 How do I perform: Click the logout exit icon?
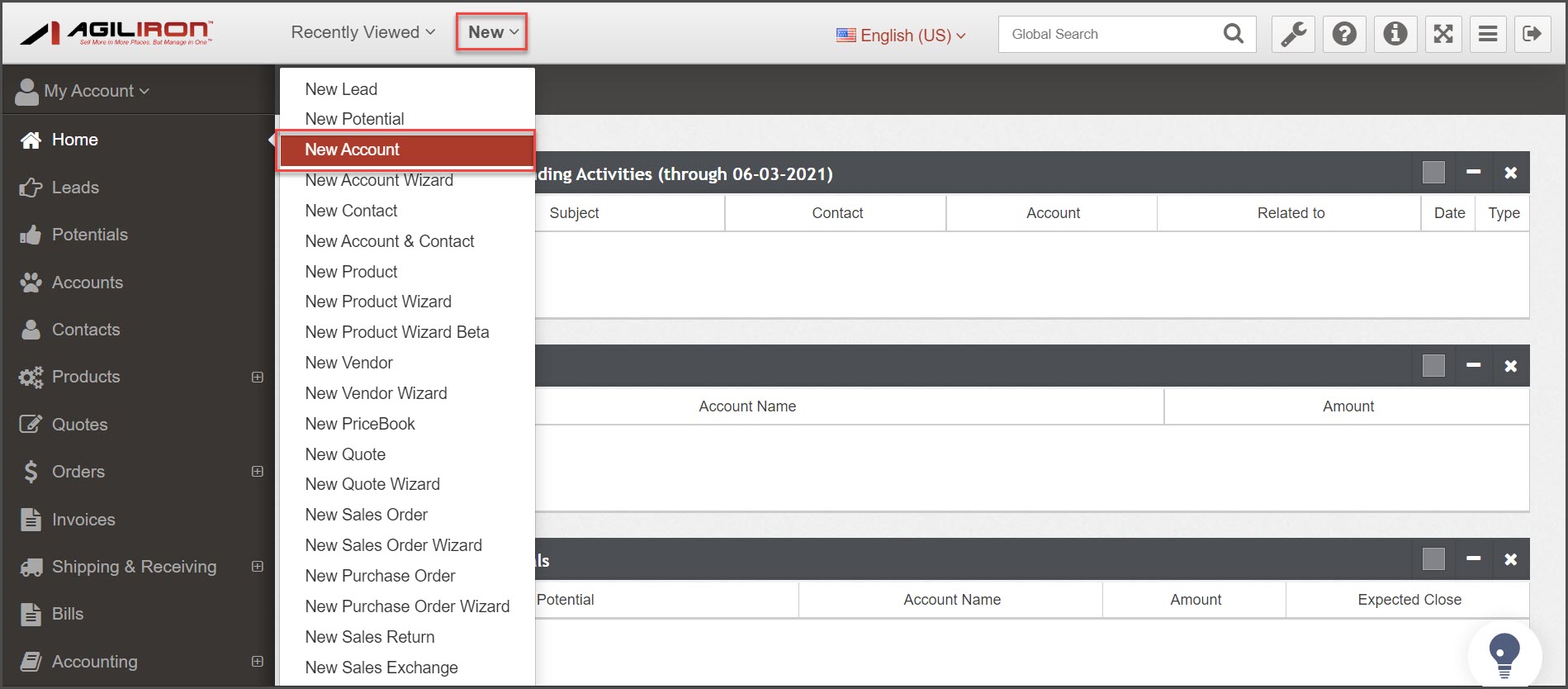pos(1532,34)
